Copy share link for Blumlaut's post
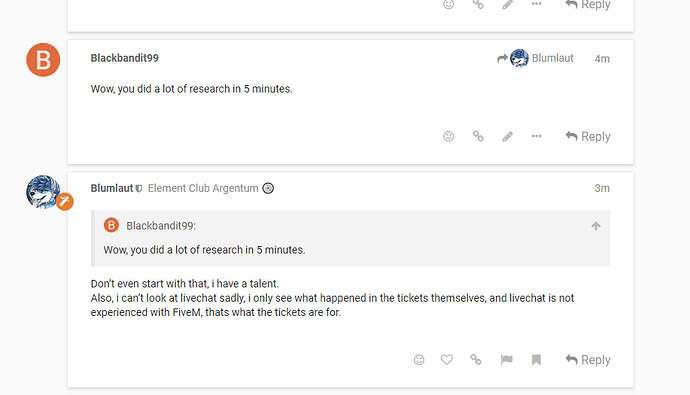This screenshot has width=690, height=395. (x=476, y=360)
